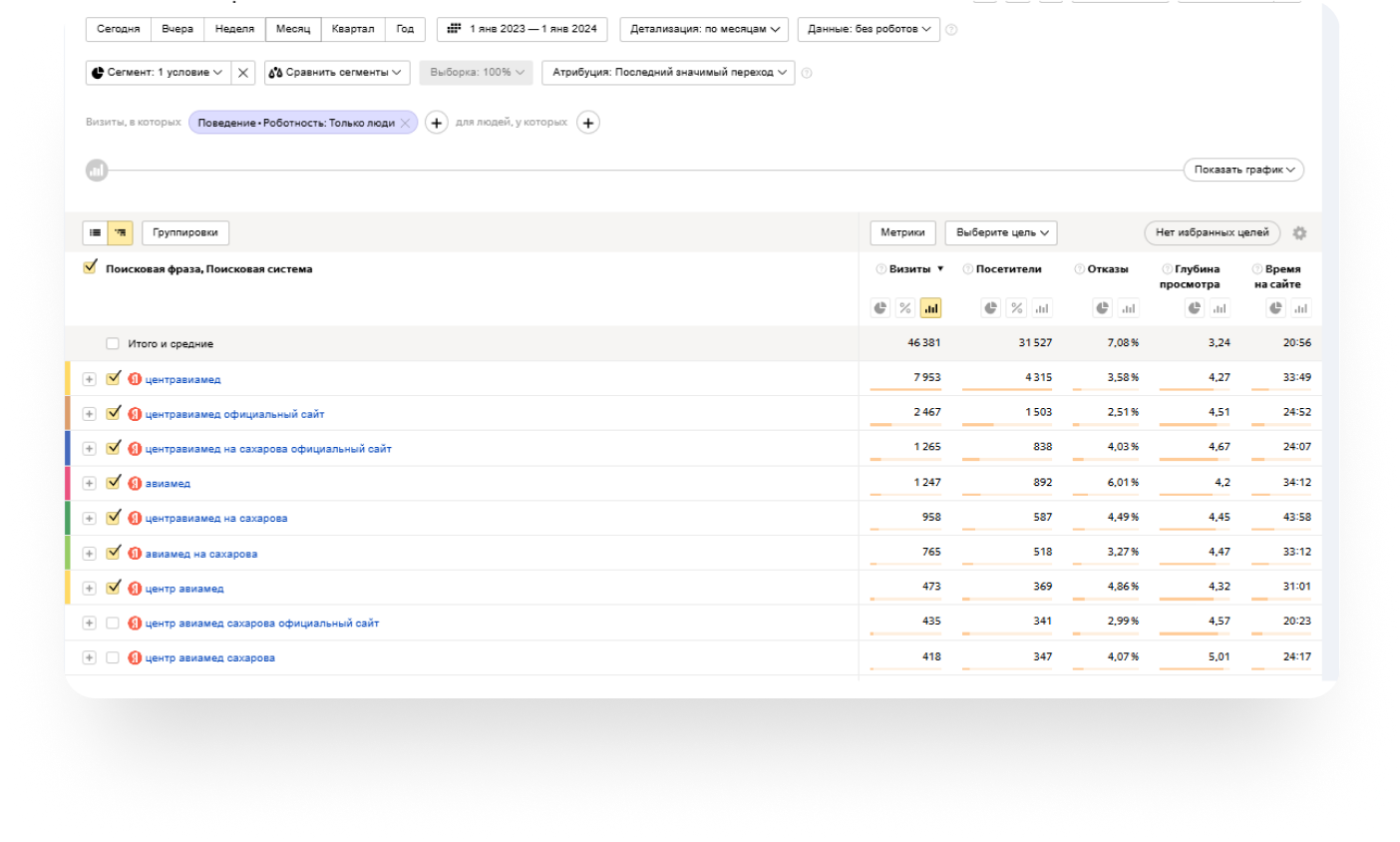Select the Год period tab
Image resolution: width=1400 pixels, height=842 pixels.
point(405,30)
